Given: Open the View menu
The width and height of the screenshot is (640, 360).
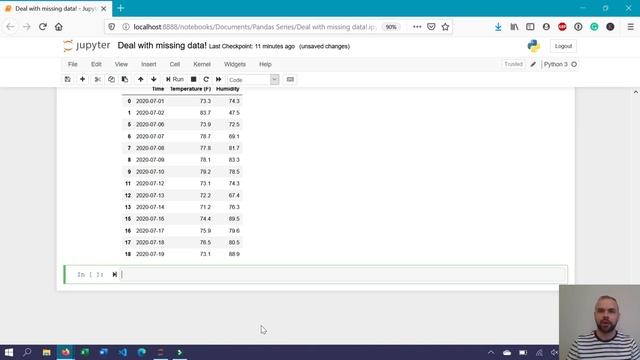Looking at the screenshot, I should click(x=121, y=64).
